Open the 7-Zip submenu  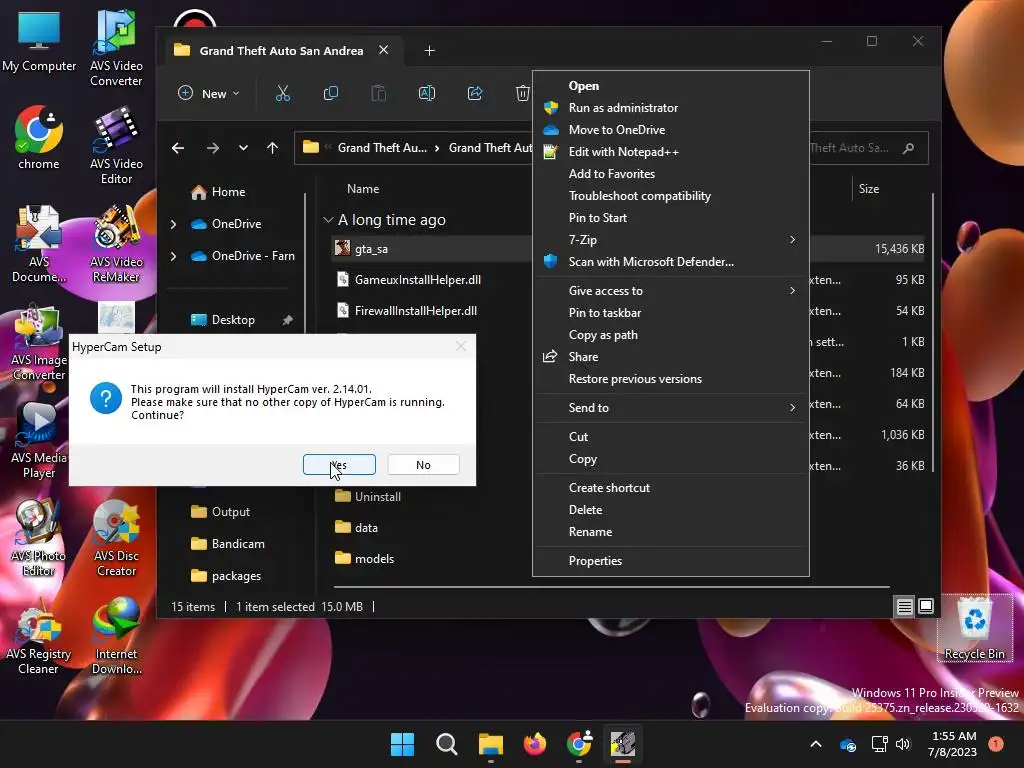point(671,240)
